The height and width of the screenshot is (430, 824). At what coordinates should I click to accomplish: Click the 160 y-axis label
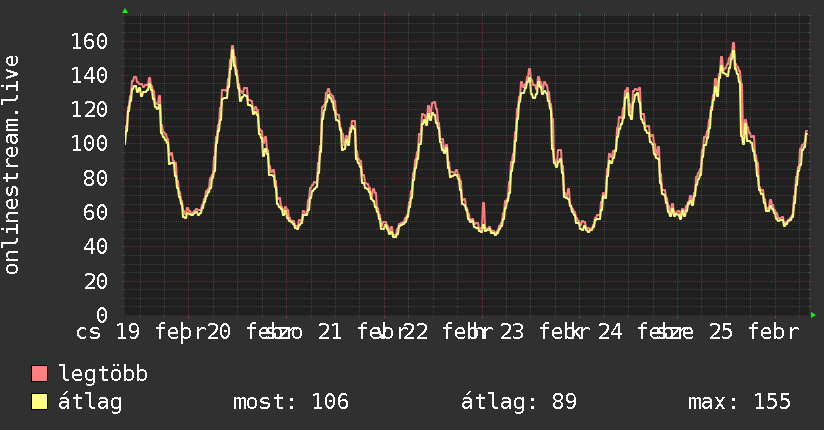click(89, 42)
